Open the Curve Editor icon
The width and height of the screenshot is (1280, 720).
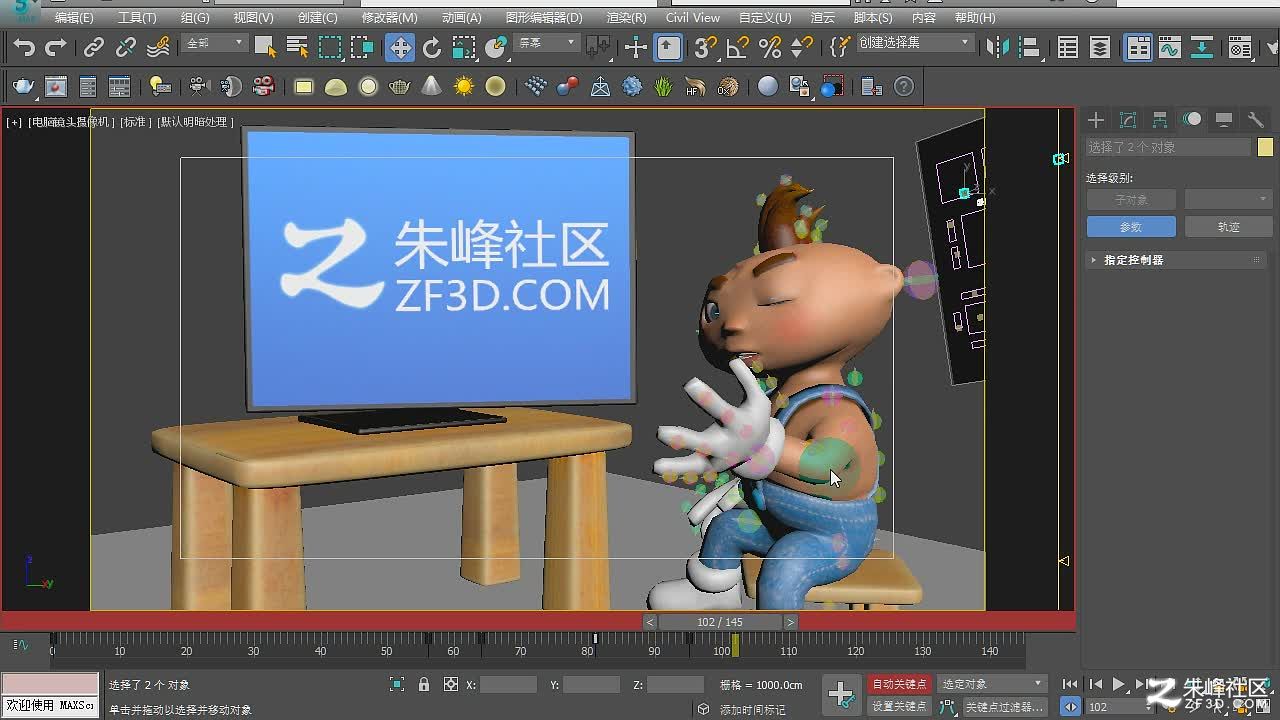pyautogui.click(x=1170, y=47)
